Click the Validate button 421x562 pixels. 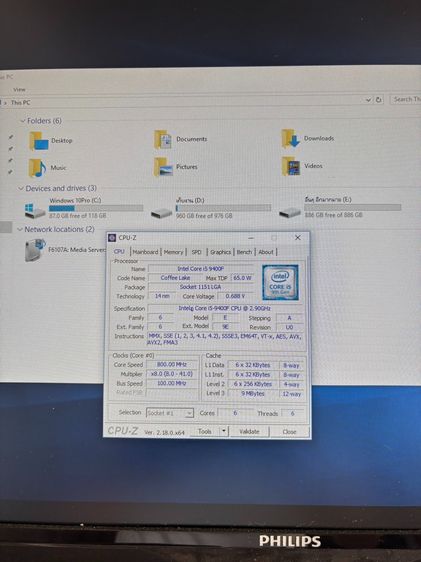point(249,432)
